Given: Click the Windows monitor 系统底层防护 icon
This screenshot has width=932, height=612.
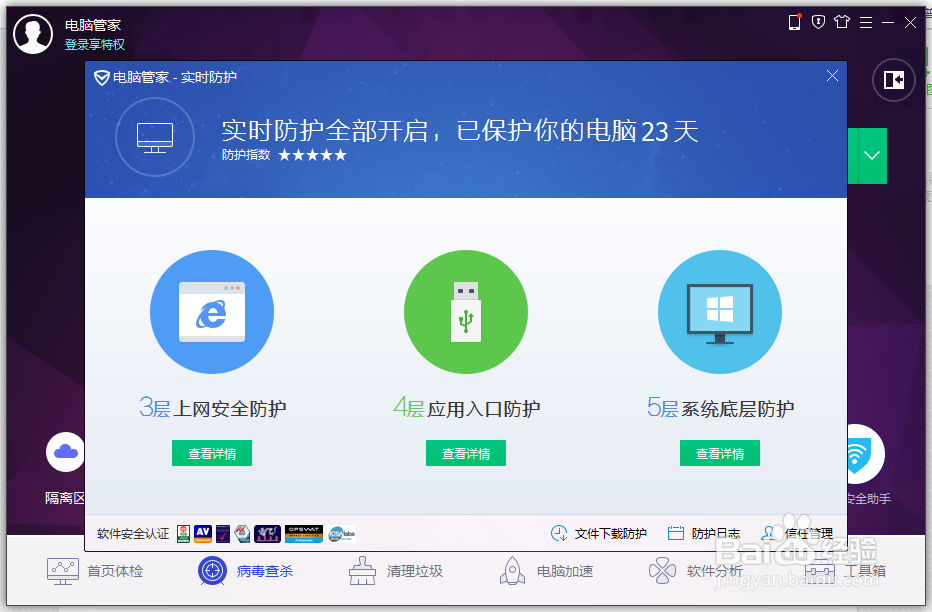Looking at the screenshot, I should 720,312.
